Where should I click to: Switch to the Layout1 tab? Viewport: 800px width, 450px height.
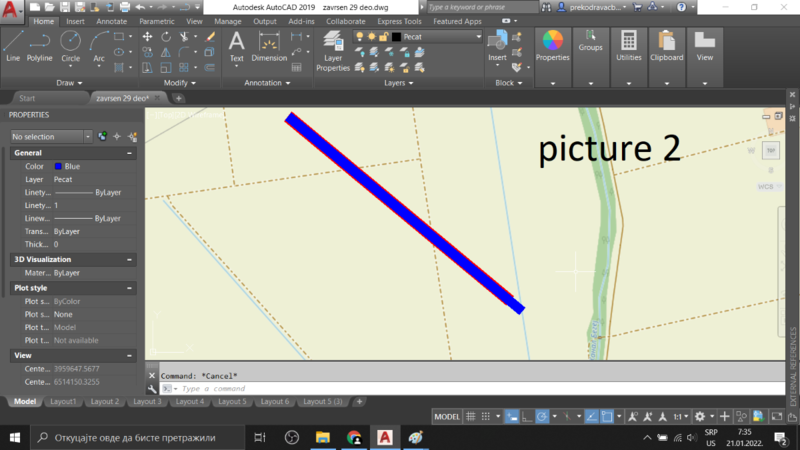63,401
